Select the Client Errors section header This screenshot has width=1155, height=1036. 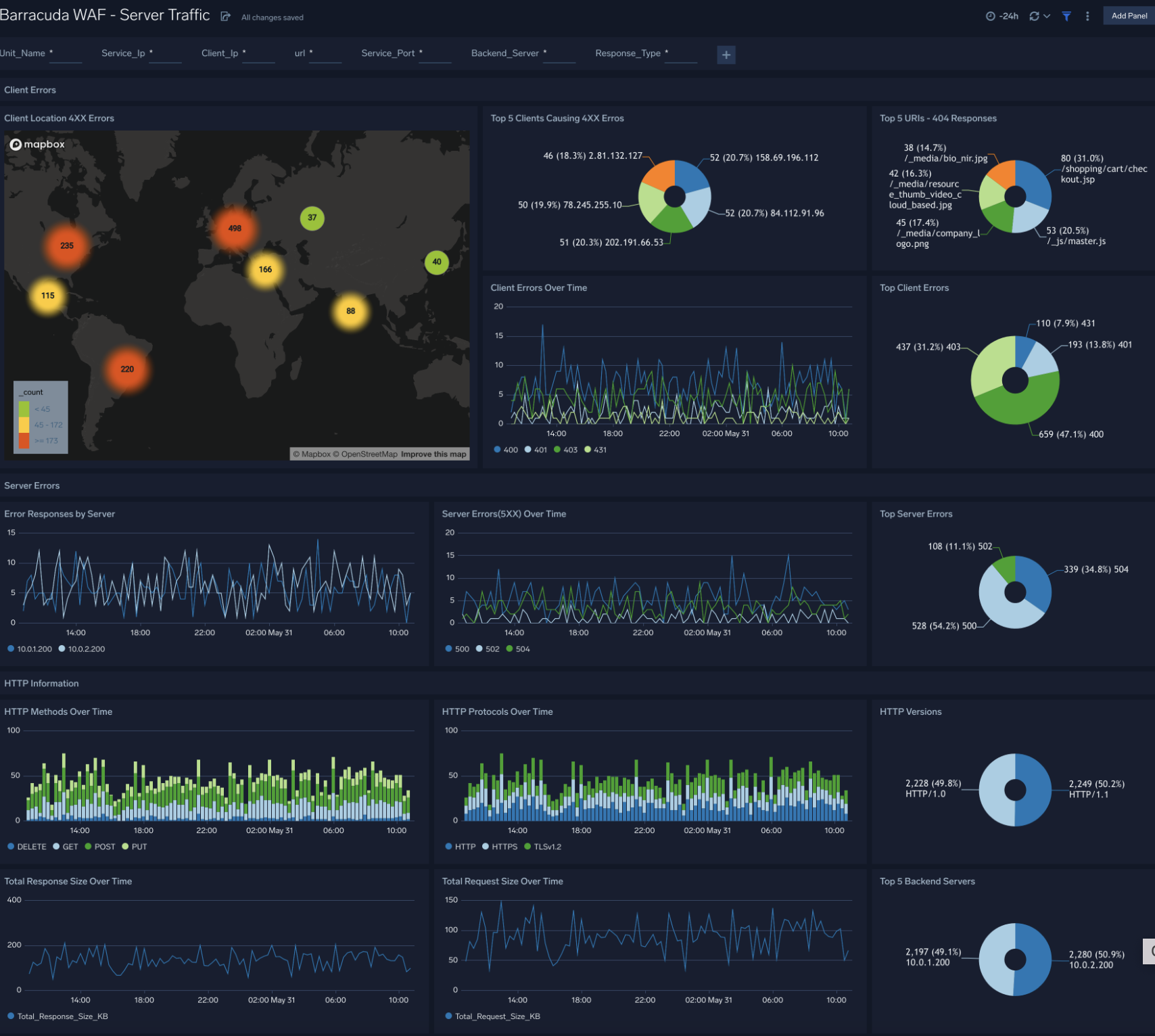pyautogui.click(x=30, y=90)
